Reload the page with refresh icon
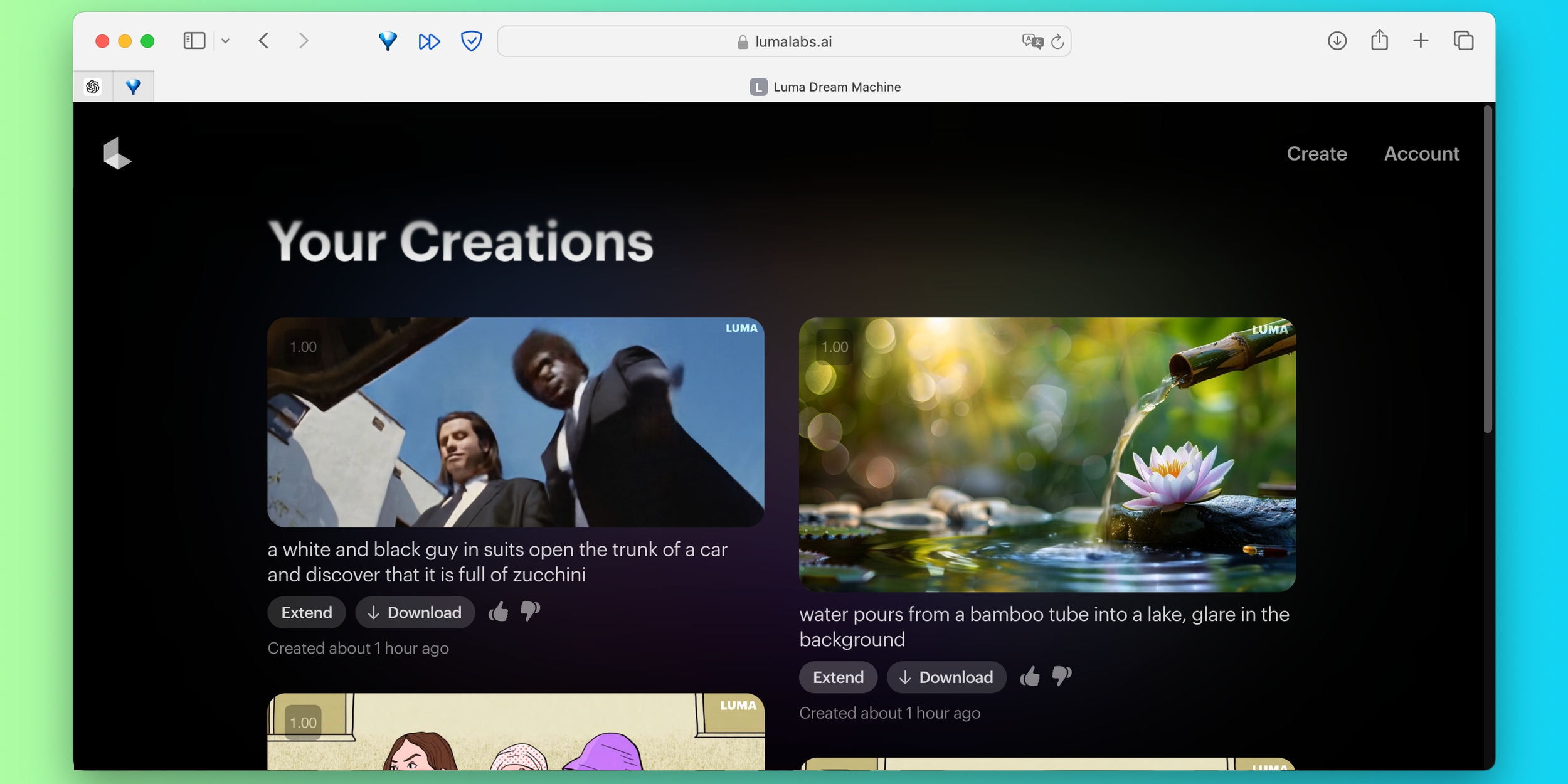 click(1057, 41)
